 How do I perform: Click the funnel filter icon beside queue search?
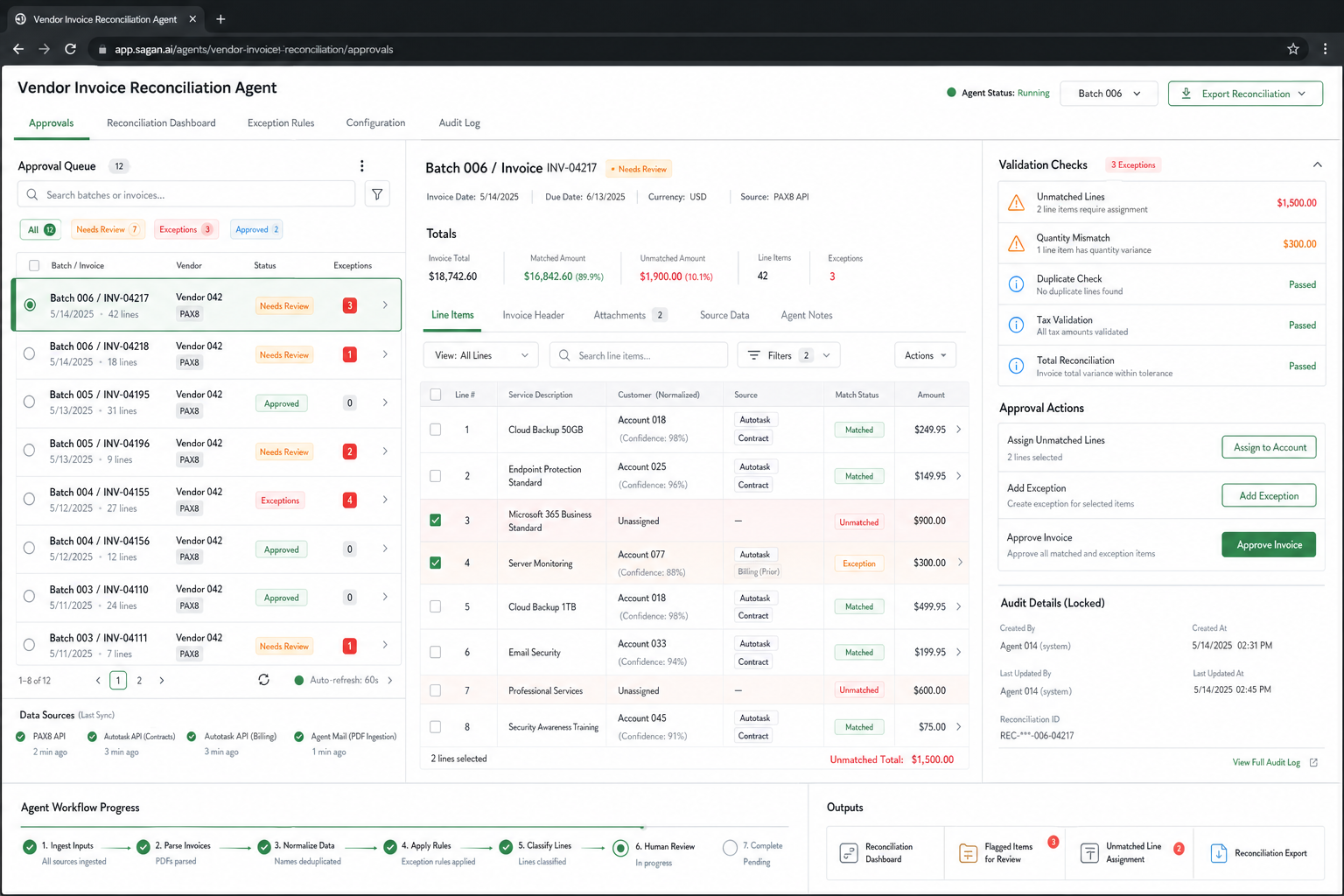pos(377,194)
